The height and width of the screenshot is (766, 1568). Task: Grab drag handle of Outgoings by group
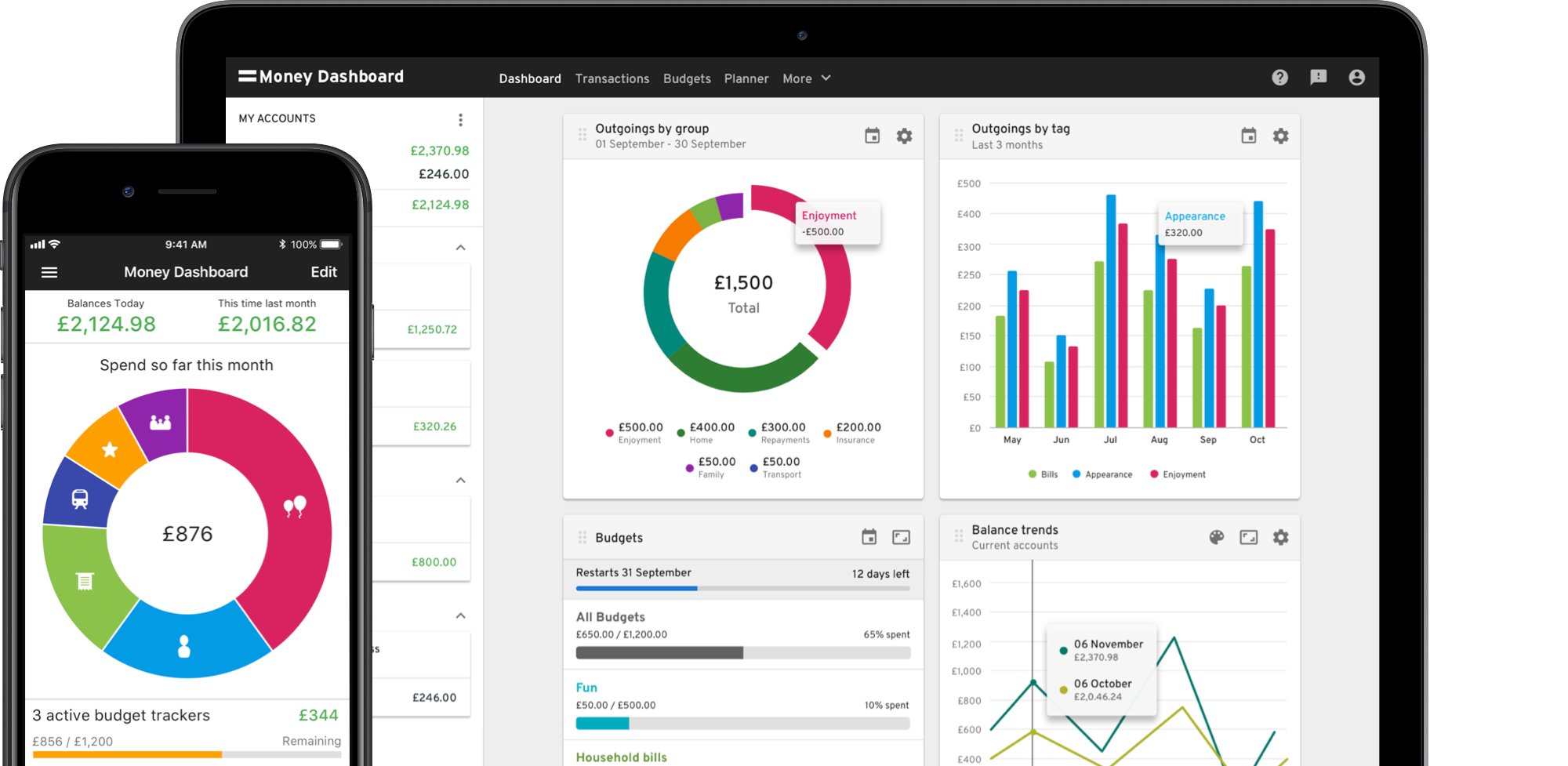pos(582,135)
